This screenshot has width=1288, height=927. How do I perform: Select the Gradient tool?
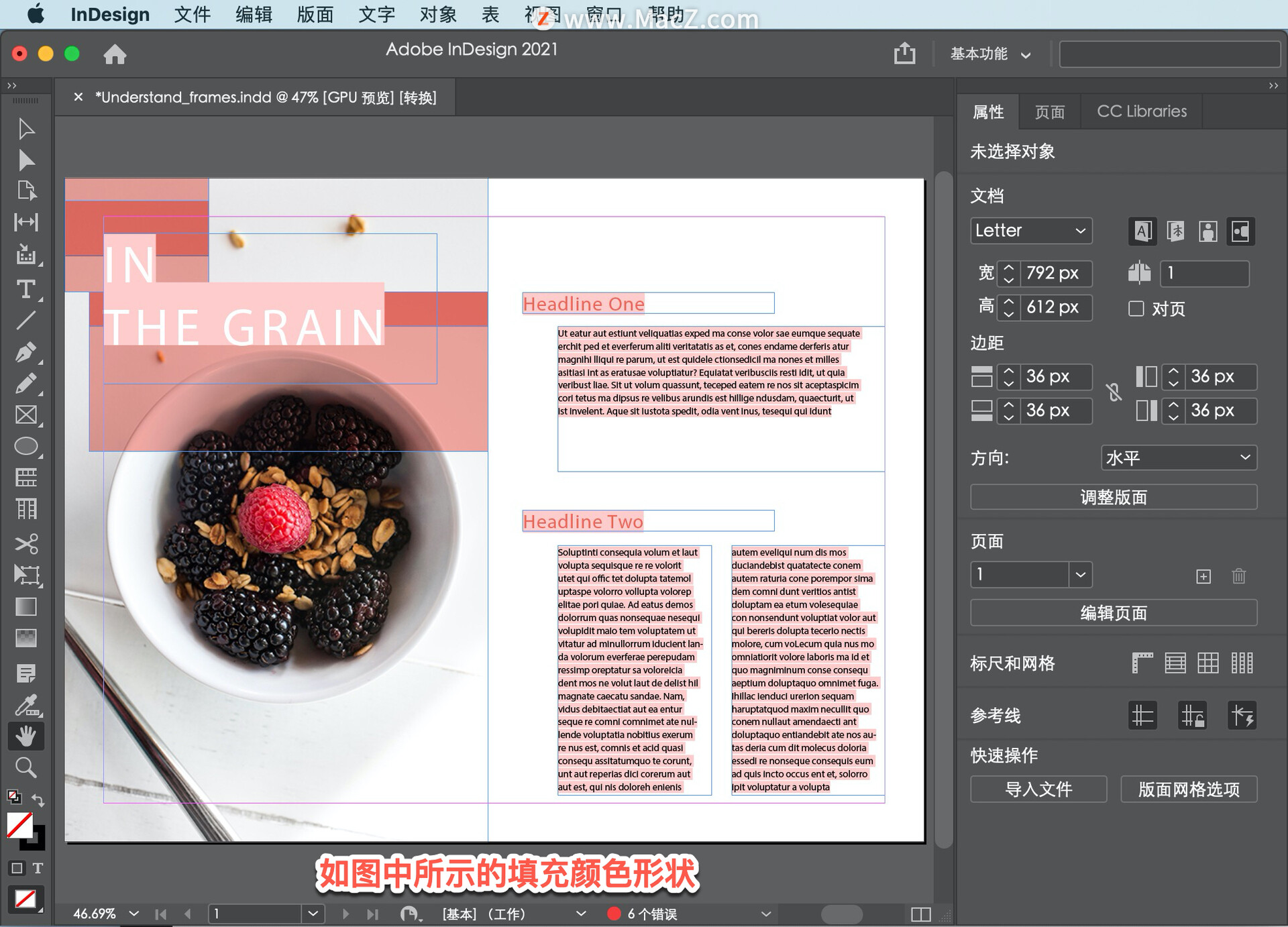pos(26,607)
